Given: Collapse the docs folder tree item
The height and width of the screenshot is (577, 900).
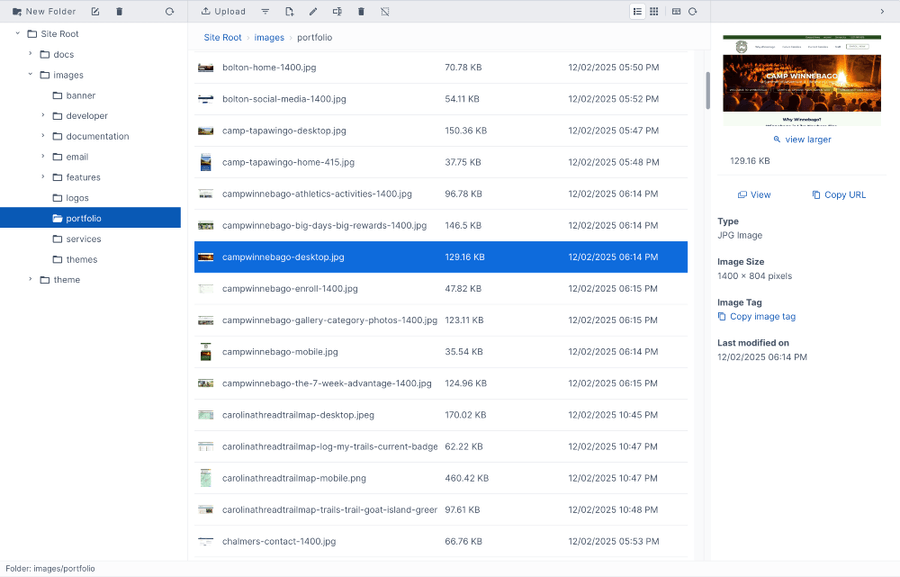Looking at the screenshot, I should pyautogui.click(x=29, y=54).
